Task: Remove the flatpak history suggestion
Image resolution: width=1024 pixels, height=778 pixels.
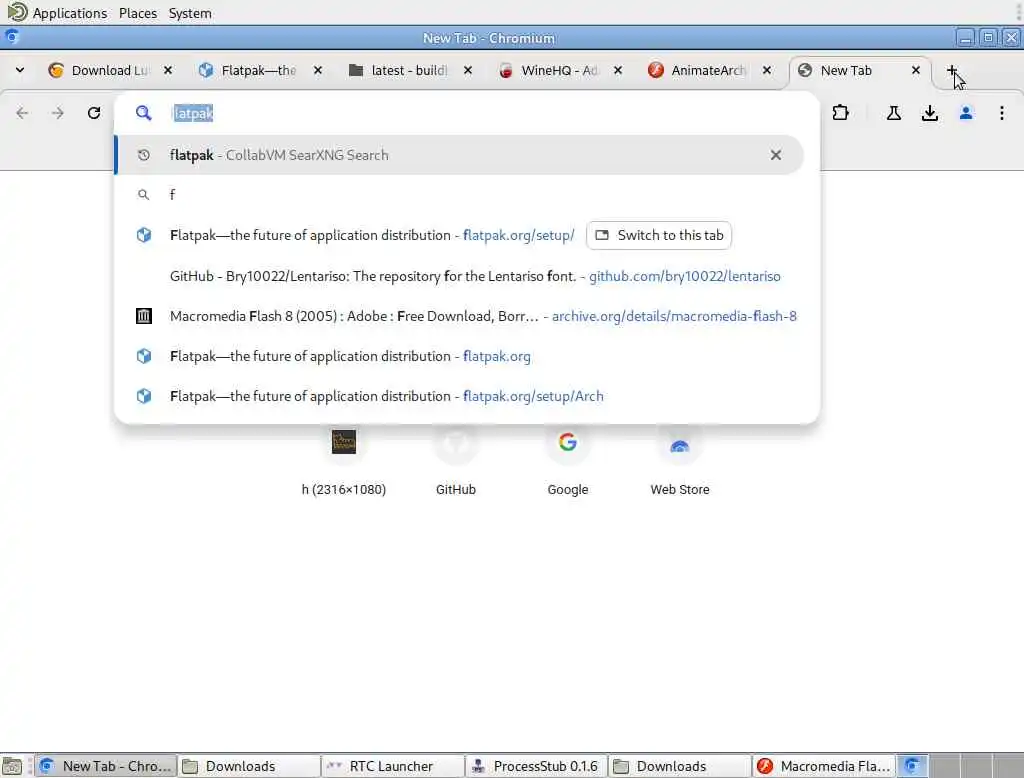Action: [x=776, y=155]
